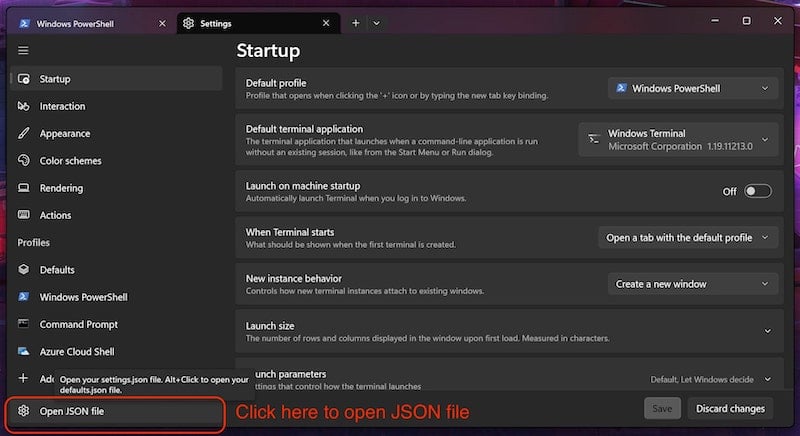Click the Off label beside the startup toggle

[730, 192]
